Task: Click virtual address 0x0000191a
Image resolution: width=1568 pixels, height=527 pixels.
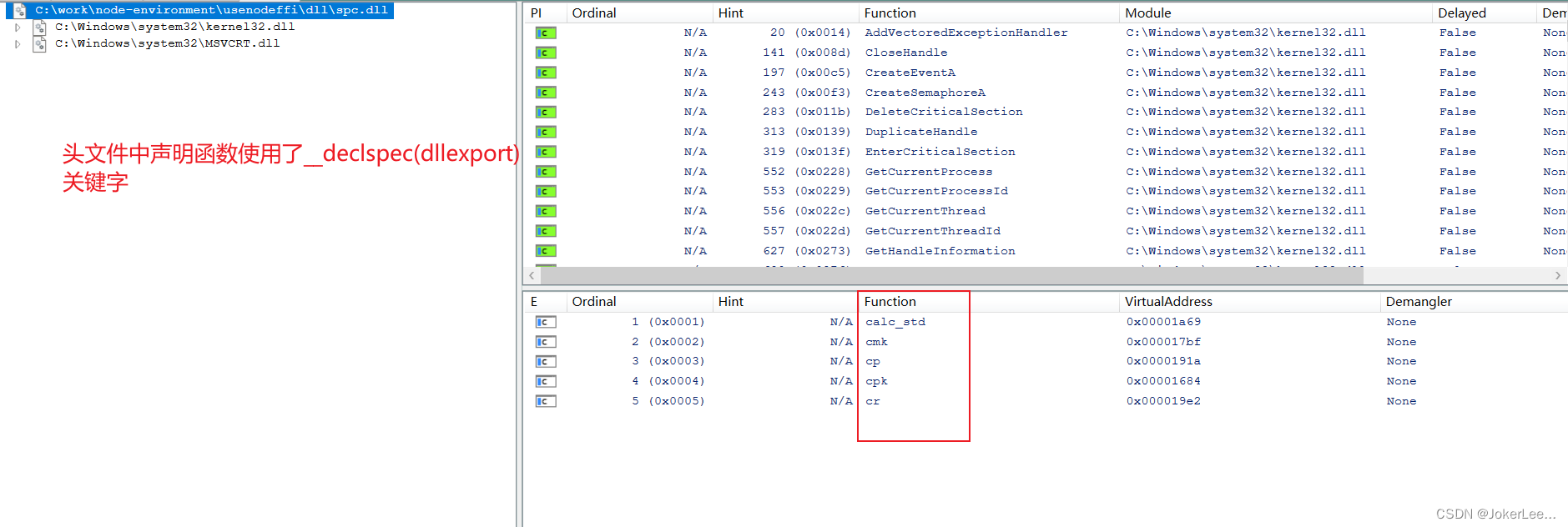Action: [x=1163, y=361]
